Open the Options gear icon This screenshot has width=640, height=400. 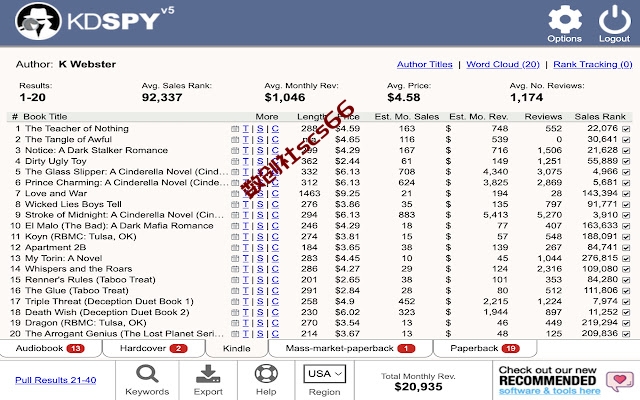coord(564,19)
